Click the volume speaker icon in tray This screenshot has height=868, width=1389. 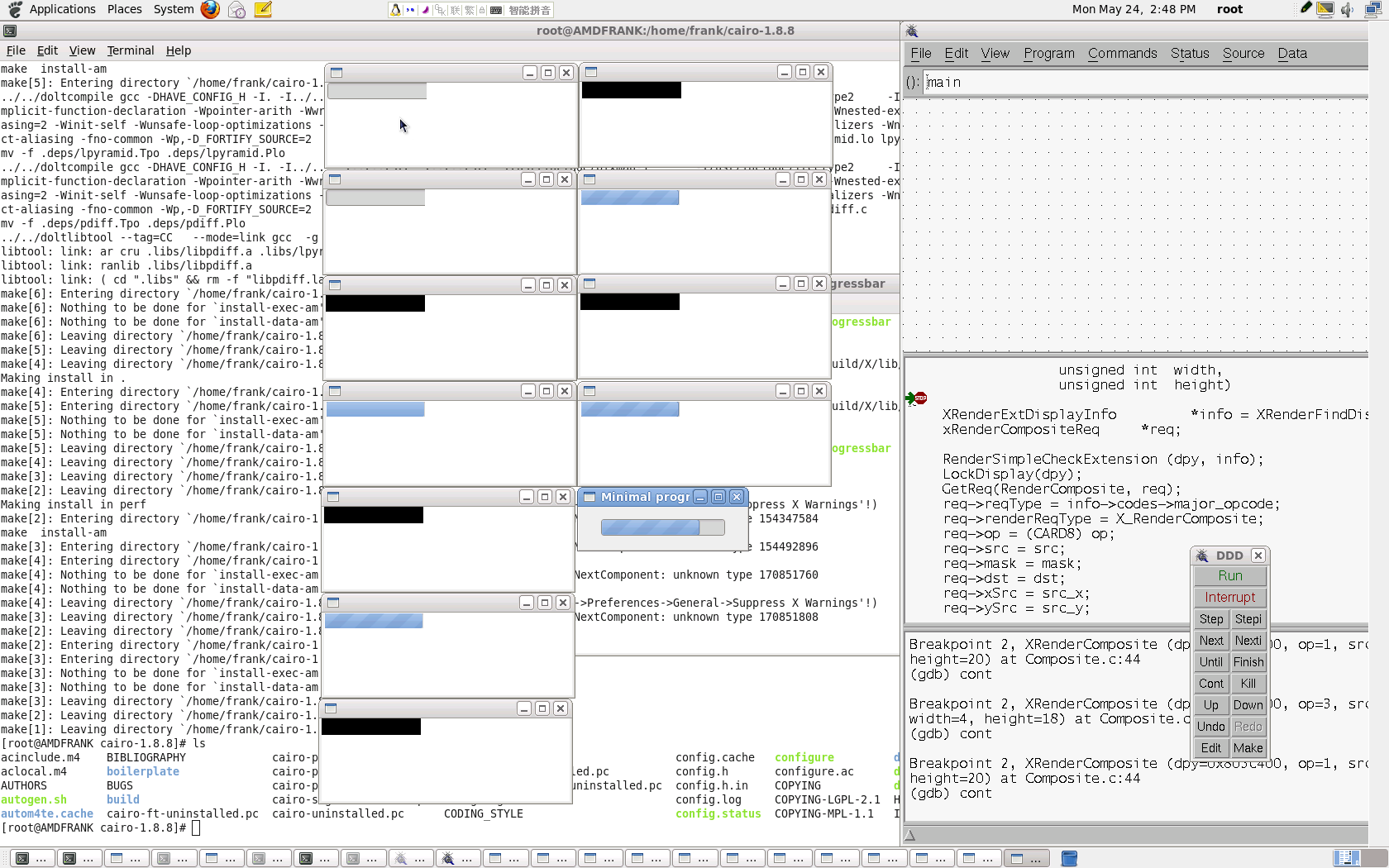click(1348, 10)
